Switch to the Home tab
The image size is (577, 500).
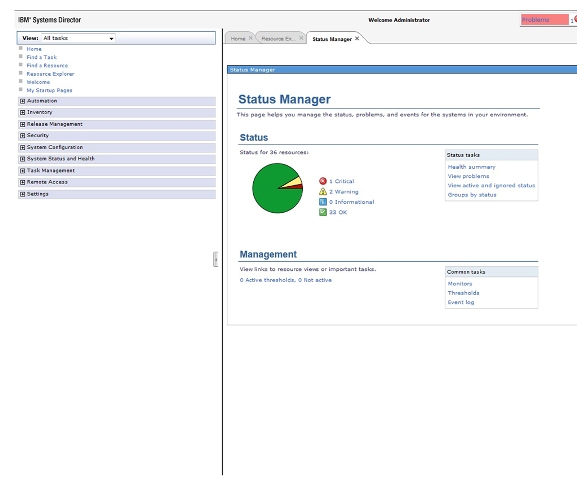pos(238,39)
